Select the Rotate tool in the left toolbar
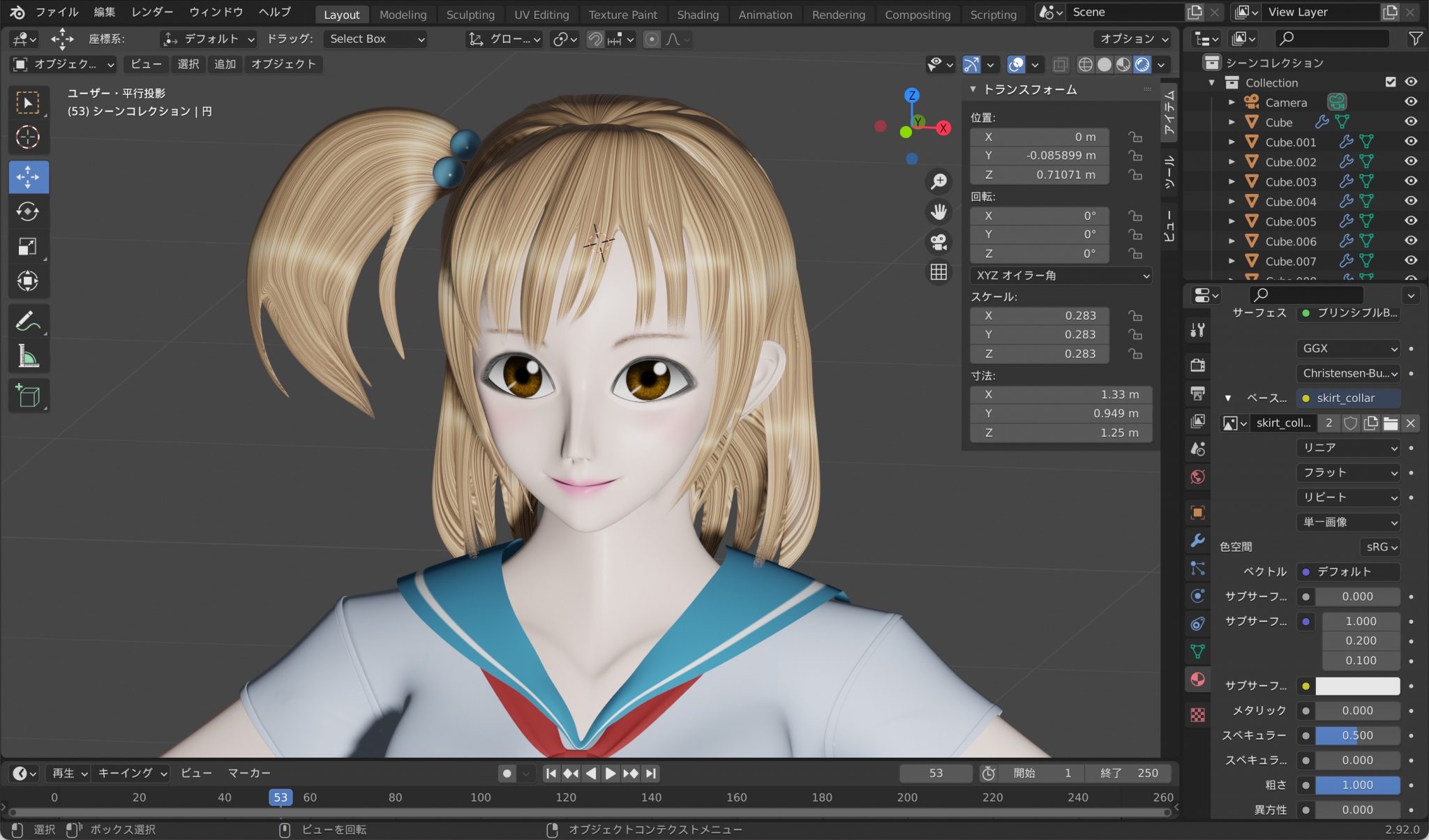 28,211
